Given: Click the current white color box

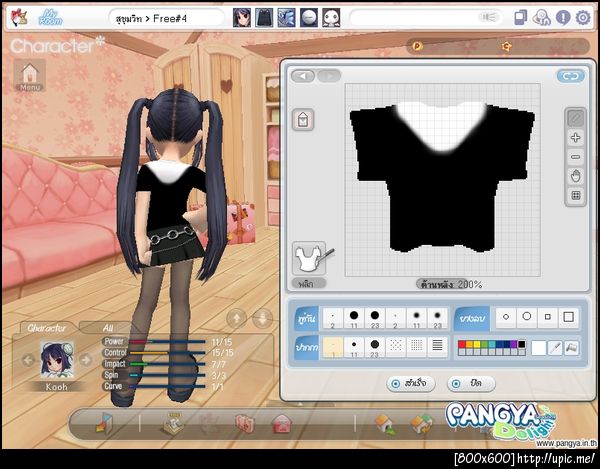Looking at the screenshot, I should tap(538, 348).
